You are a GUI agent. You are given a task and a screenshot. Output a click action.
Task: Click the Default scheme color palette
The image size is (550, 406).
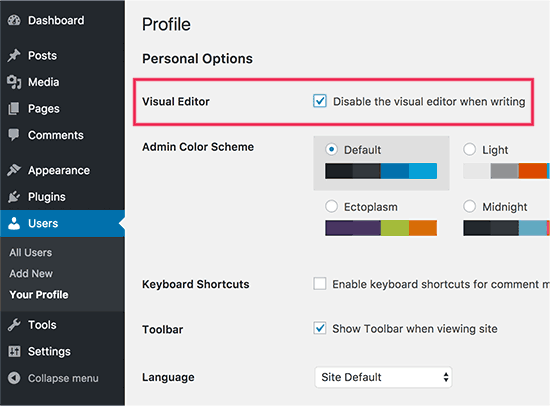click(381, 171)
